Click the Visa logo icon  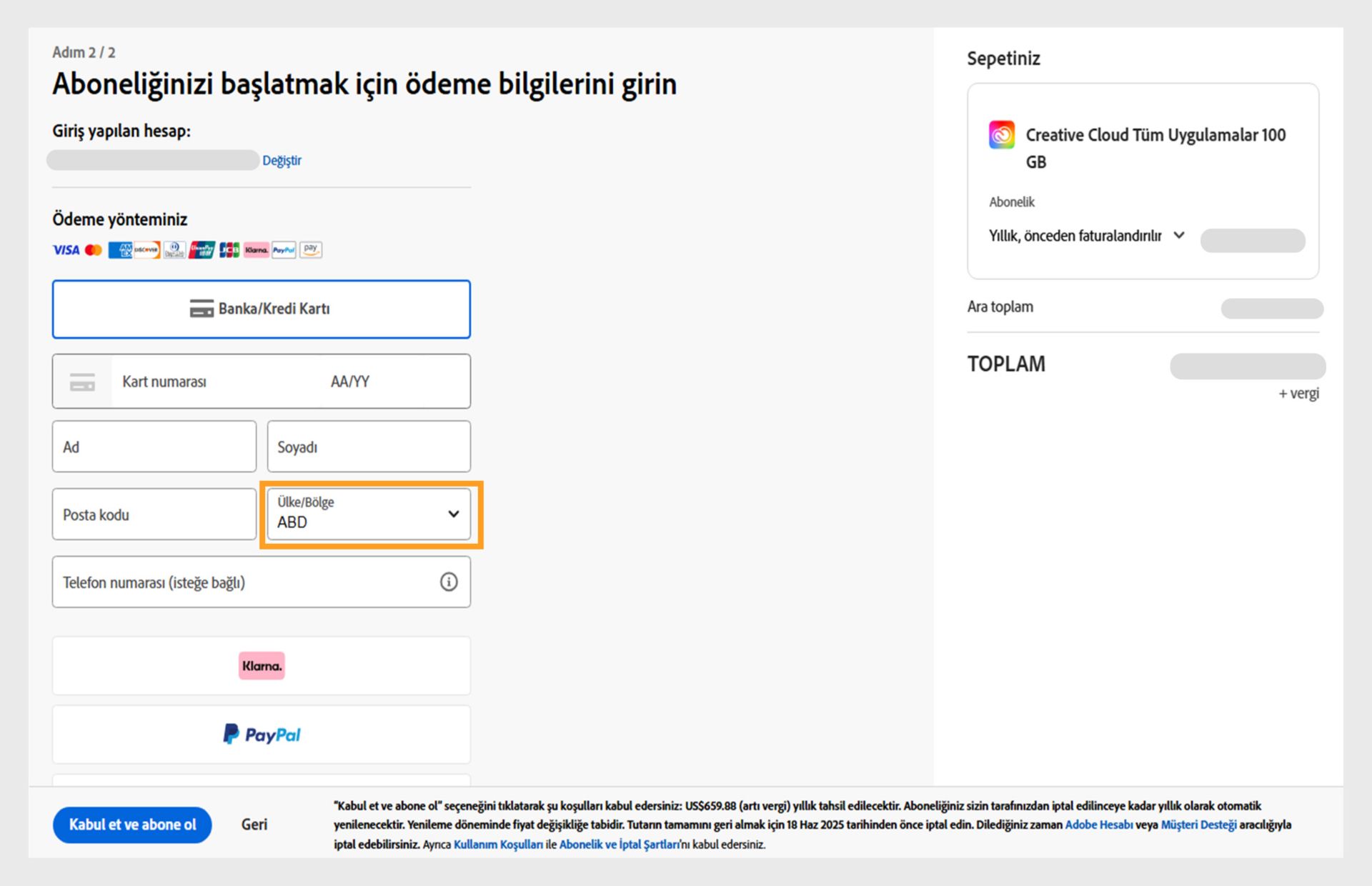tap(66, 250)
